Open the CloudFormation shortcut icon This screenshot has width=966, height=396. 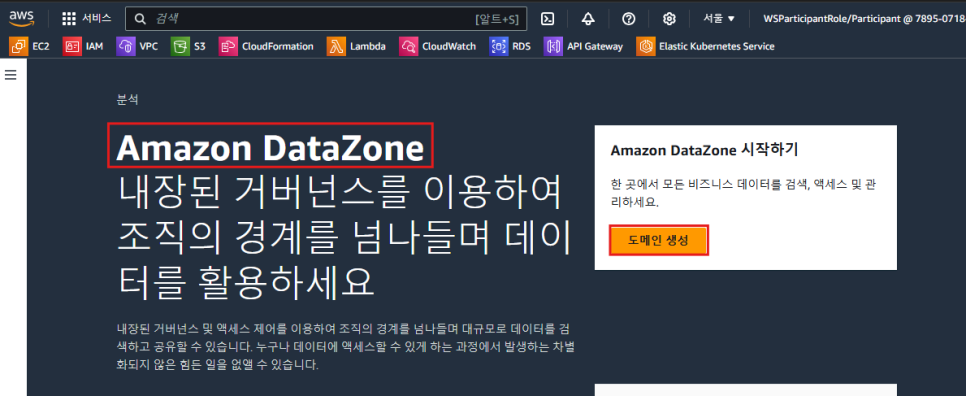228,46
